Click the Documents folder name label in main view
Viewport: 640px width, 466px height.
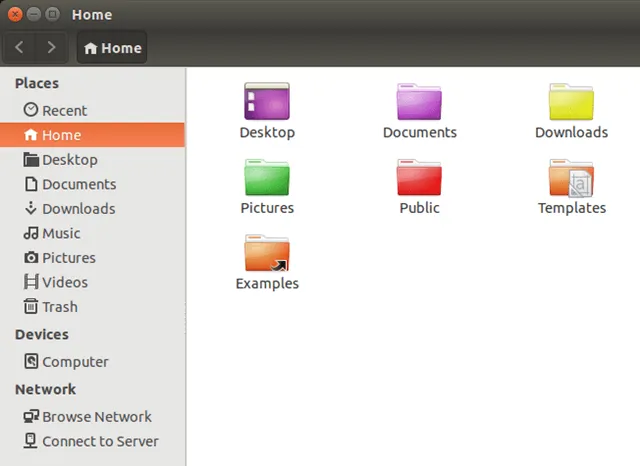click(420, 132)
